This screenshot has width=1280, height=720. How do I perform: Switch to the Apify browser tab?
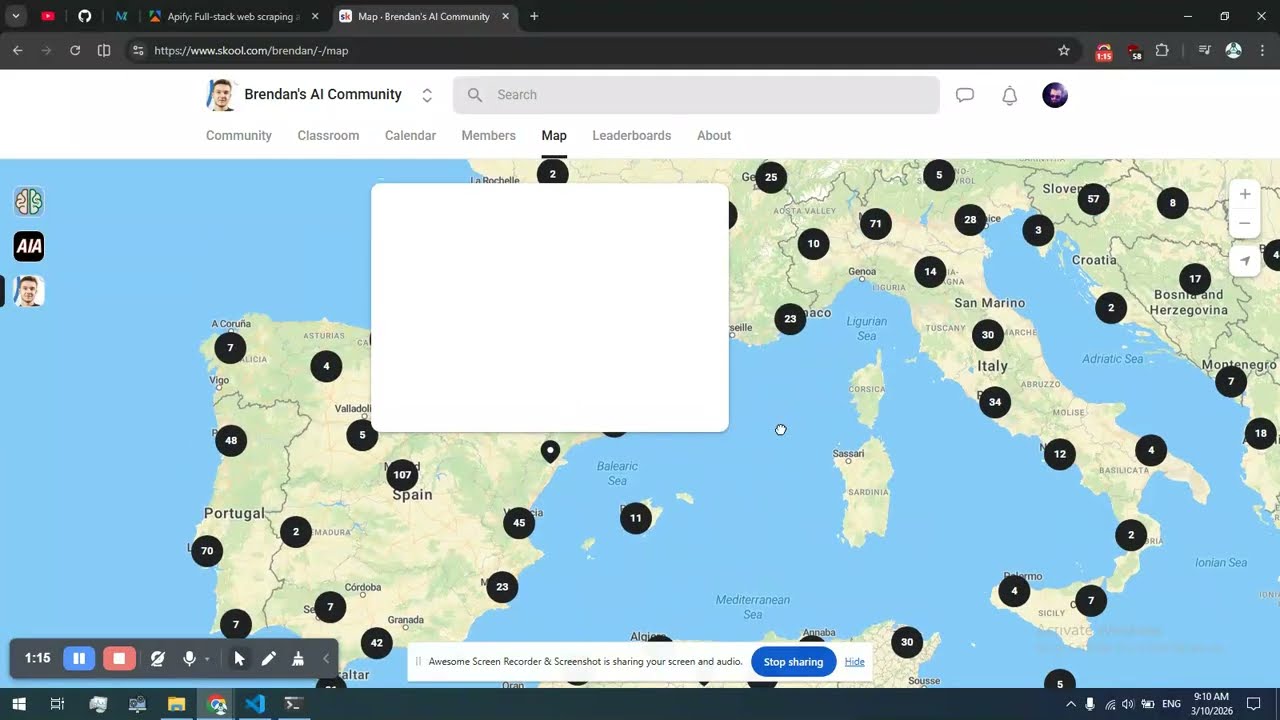235,16
